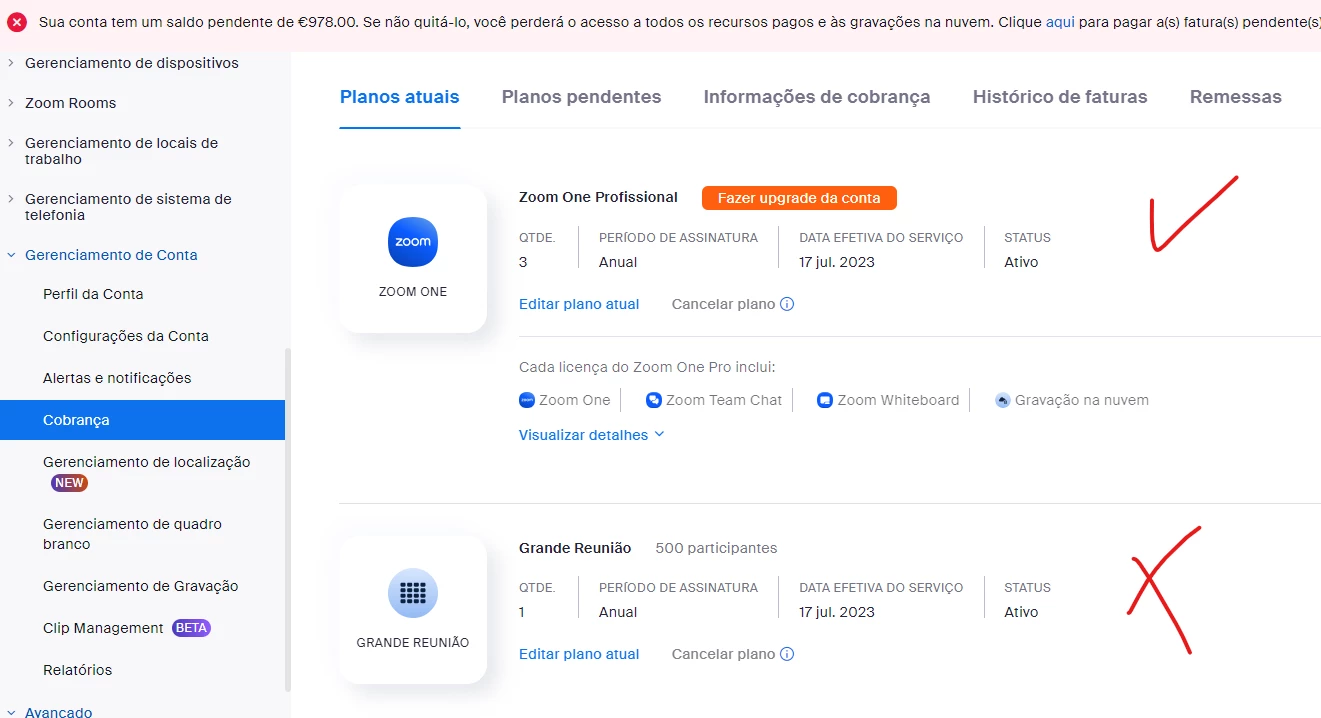The height and width of the screenshot is (718, 1321).
Task: Click the 'aqui' link to pay invoices
Action: click(x=1060, y=22)
